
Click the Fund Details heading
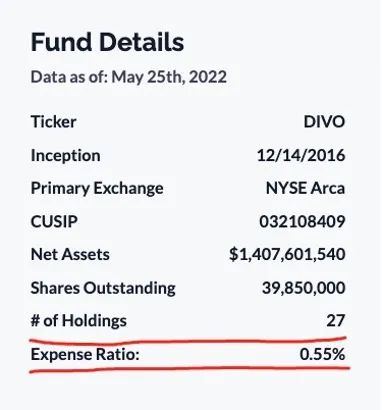[x=107, y=42]
